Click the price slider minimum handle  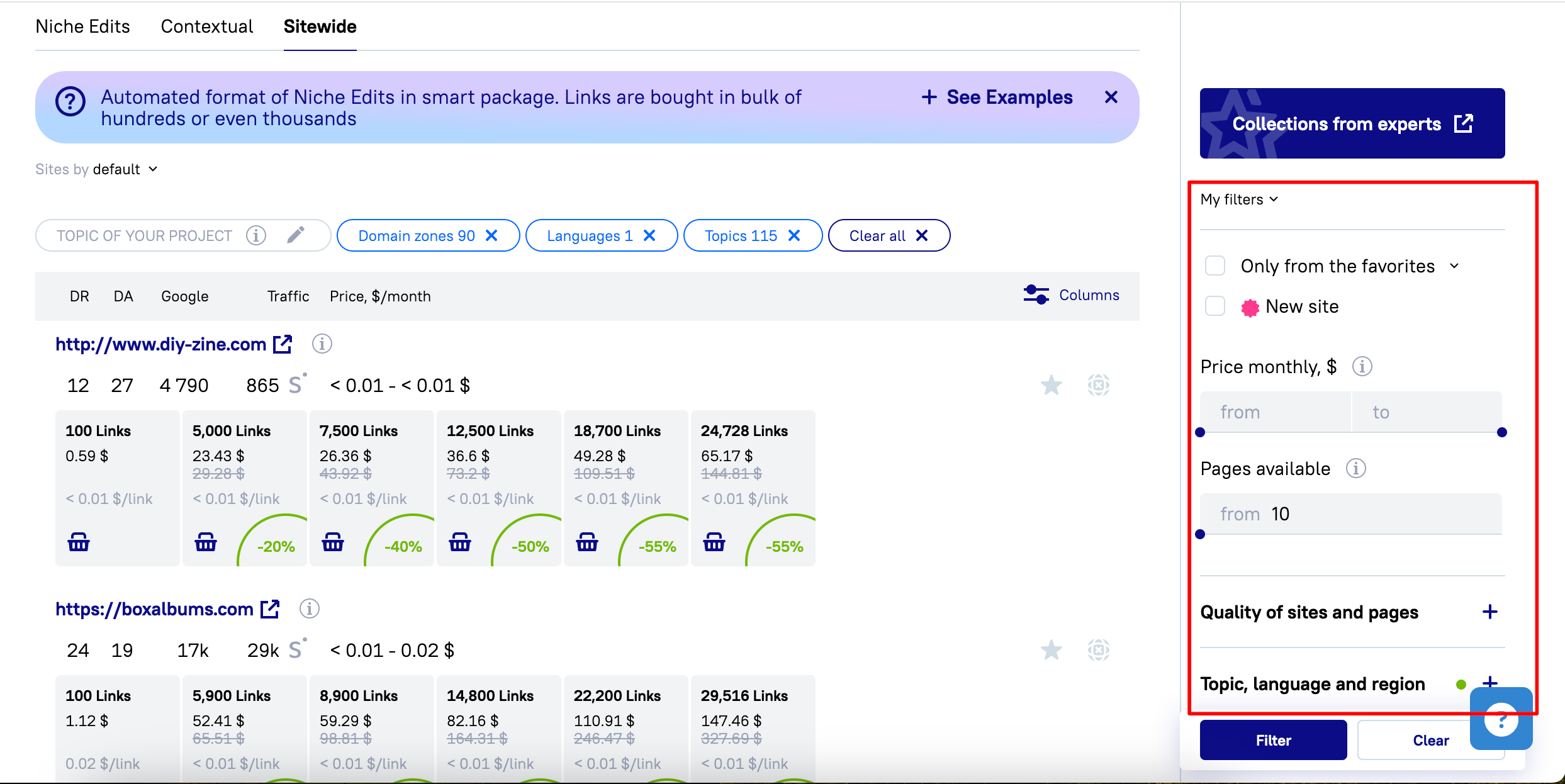[1200, 432]
